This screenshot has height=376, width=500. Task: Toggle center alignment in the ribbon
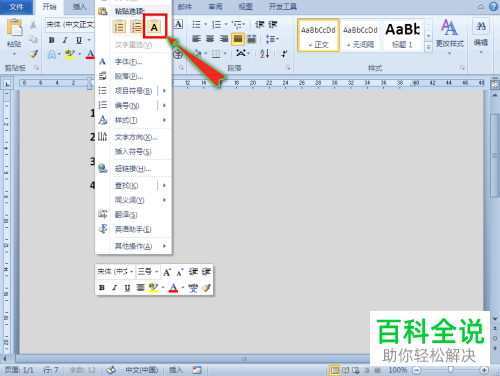[210, 39]
